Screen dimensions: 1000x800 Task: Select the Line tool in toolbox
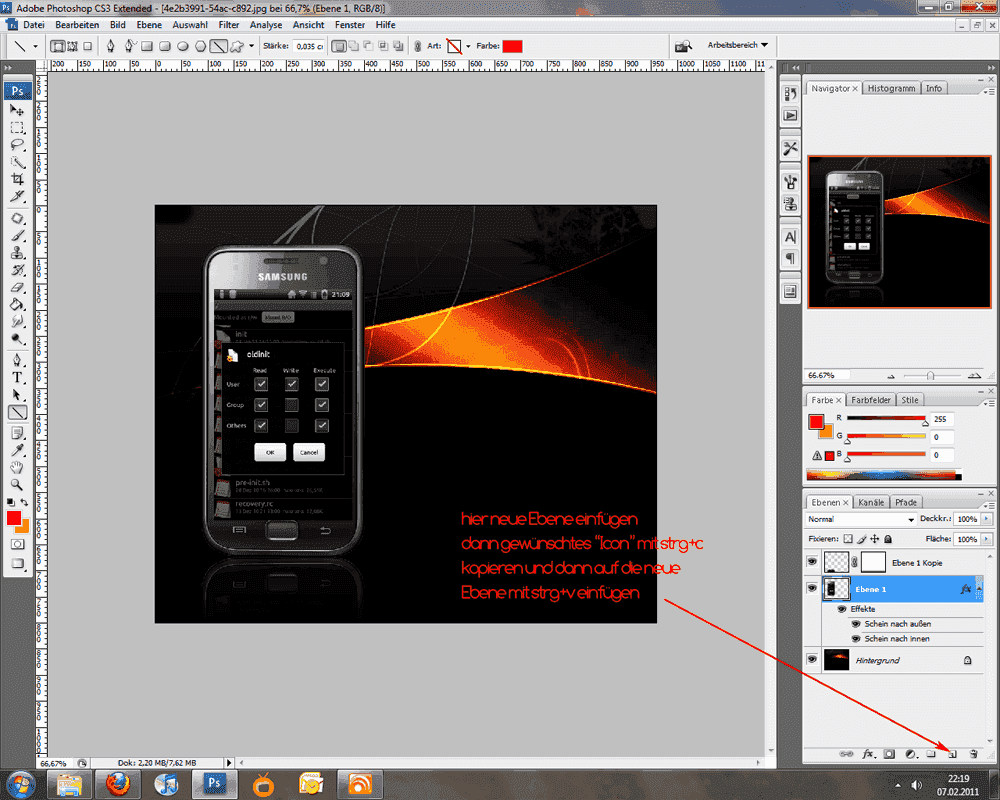click(x=17, y=413)
